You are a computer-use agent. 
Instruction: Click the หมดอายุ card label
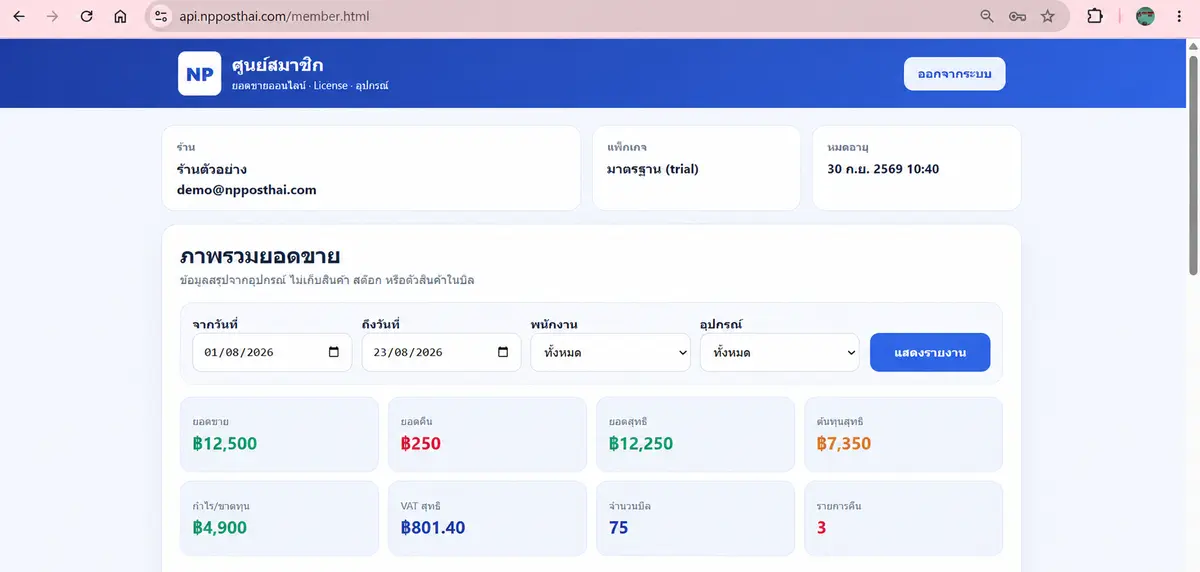pyautogui.click(x=848, y=147)
